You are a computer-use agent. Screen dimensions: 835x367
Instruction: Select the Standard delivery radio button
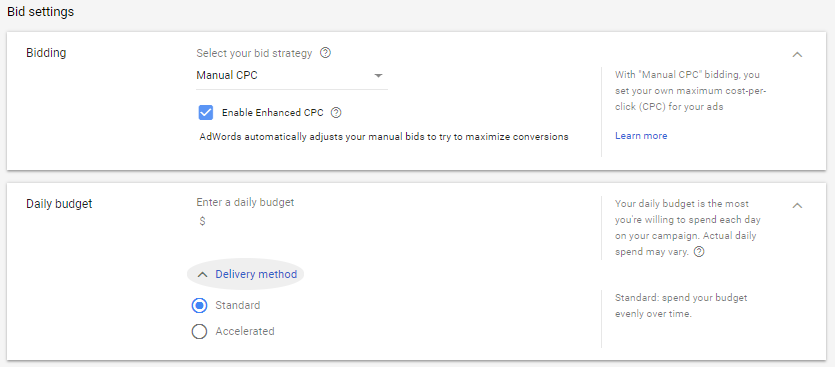[x=199, y=306]
